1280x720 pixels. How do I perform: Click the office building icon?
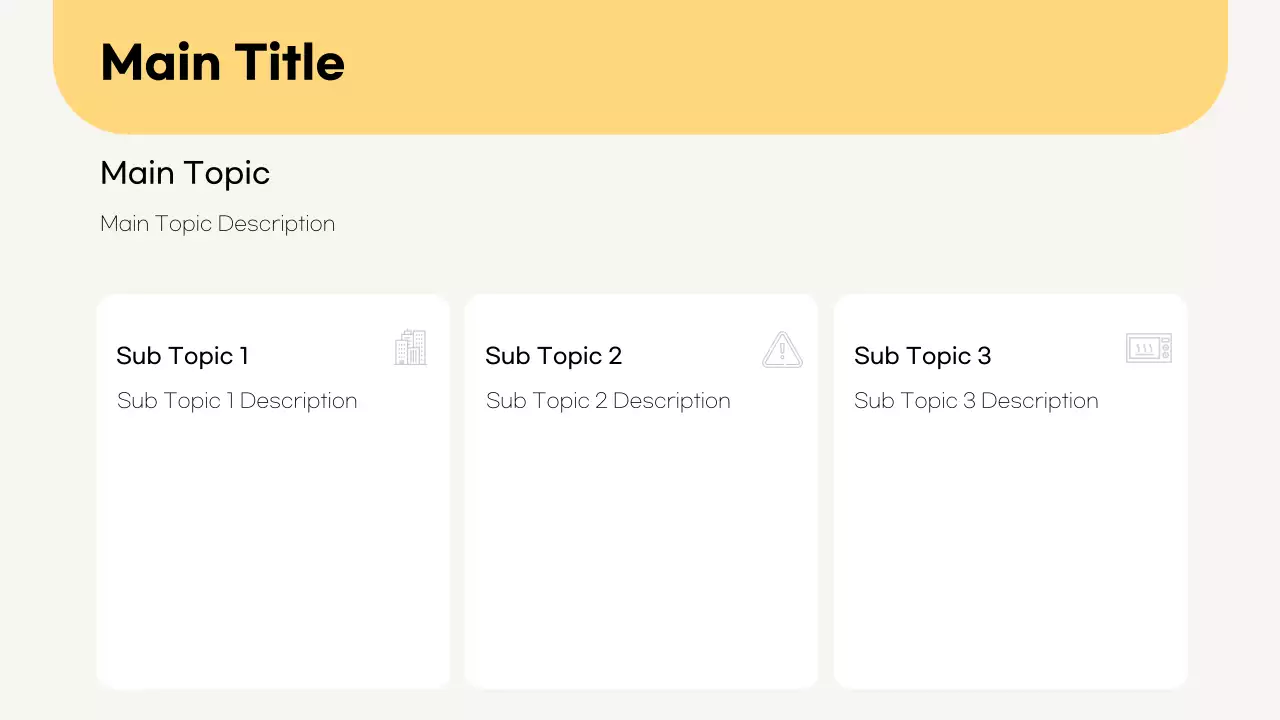[410, 348]
